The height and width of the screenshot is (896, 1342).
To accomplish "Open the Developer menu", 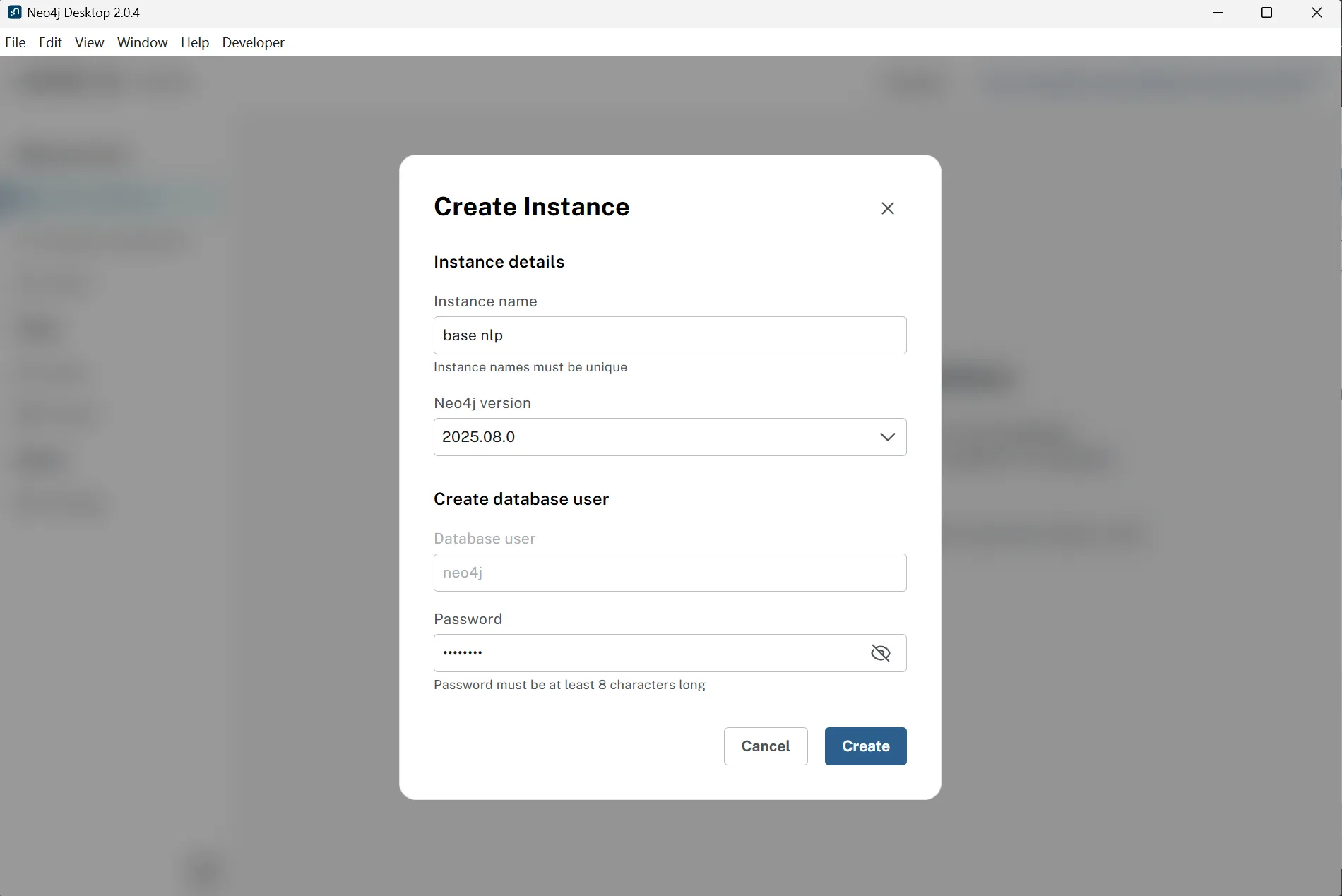I will [254, 42].
